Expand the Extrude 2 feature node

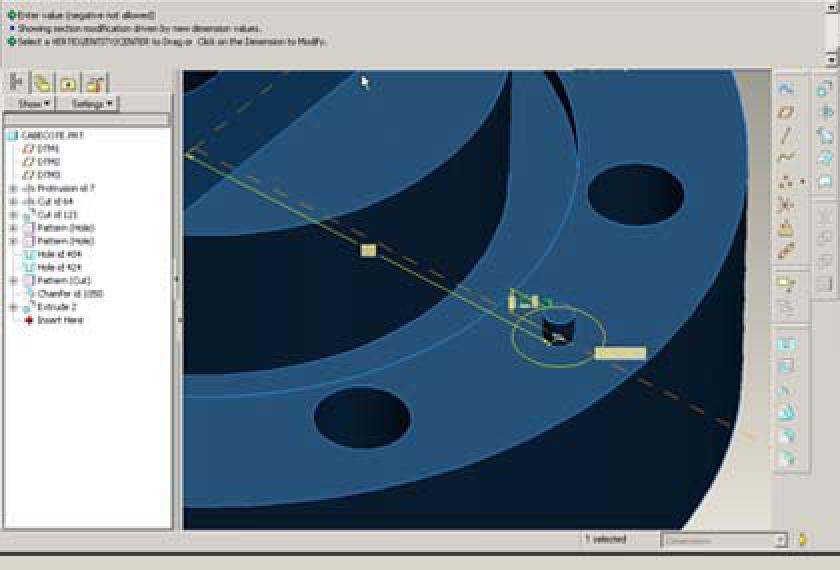(x=13, y=307)
